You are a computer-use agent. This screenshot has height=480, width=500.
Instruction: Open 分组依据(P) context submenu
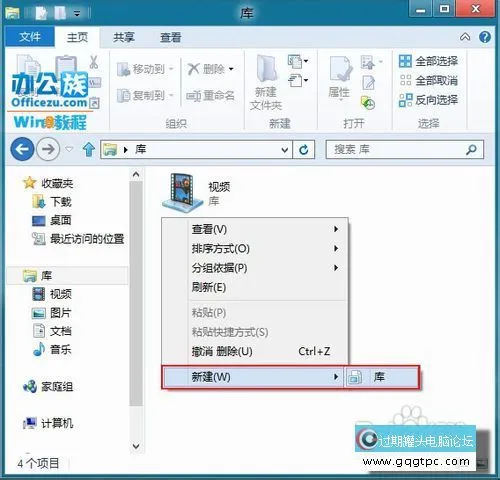[x=255, y=268]
